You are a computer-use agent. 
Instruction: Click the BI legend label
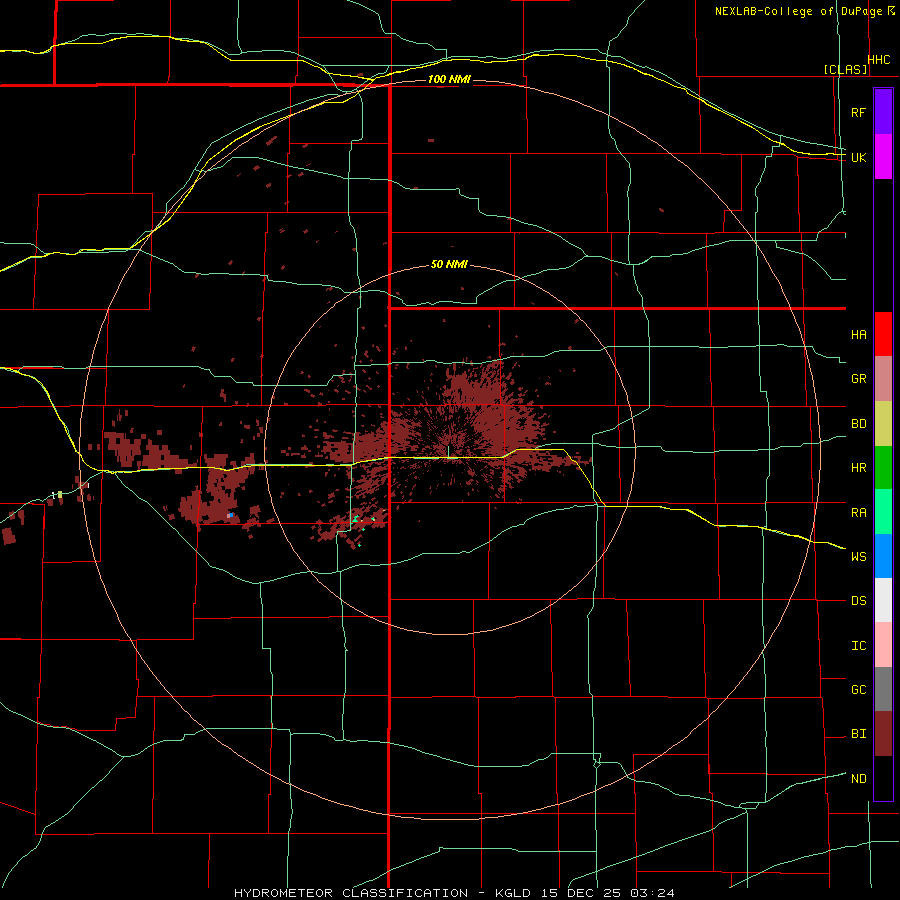click(x=859, y=734)
